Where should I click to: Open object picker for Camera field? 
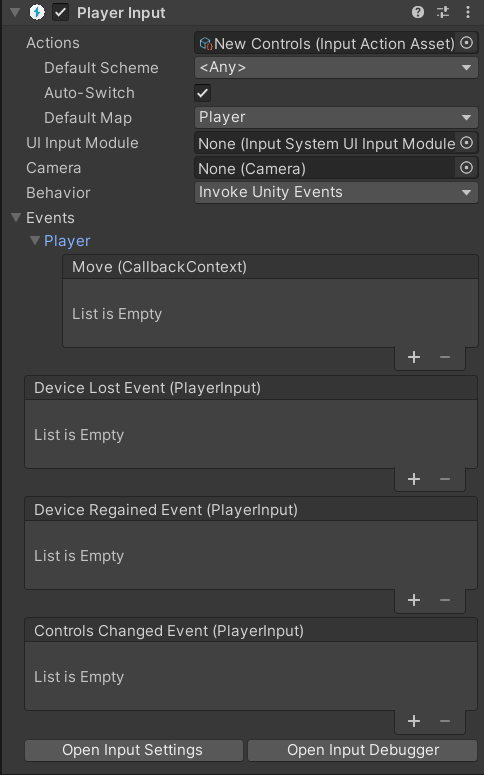coord(466,168)
